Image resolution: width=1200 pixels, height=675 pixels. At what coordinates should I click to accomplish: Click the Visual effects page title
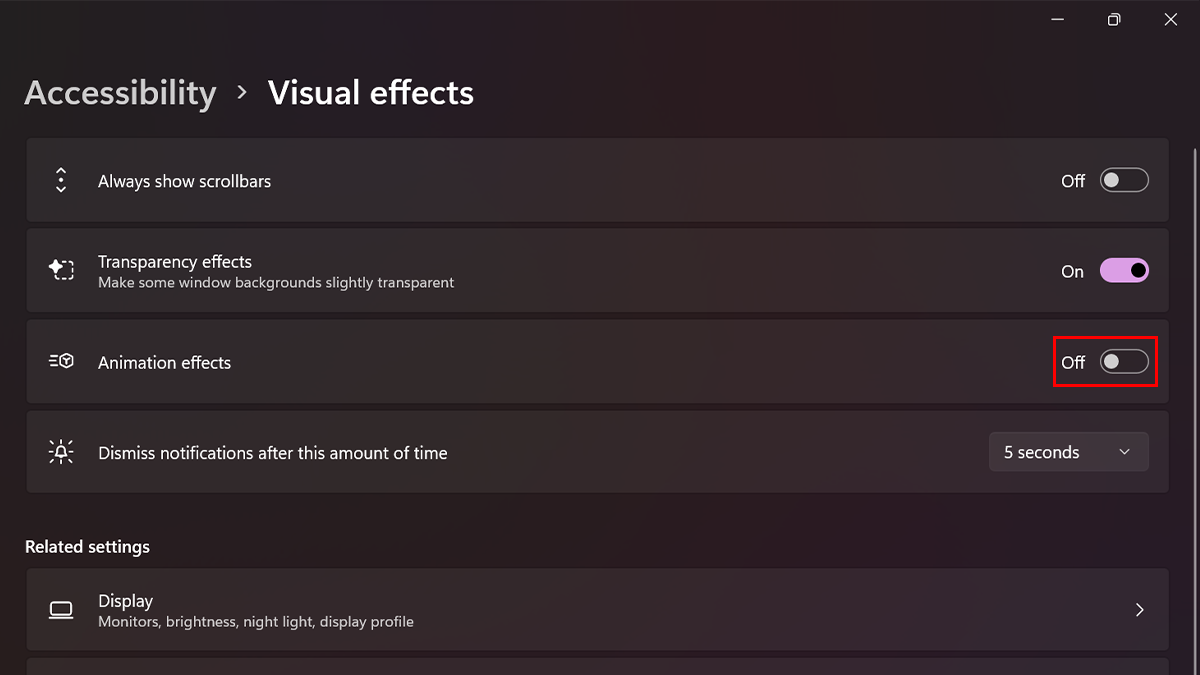[371, 93]
